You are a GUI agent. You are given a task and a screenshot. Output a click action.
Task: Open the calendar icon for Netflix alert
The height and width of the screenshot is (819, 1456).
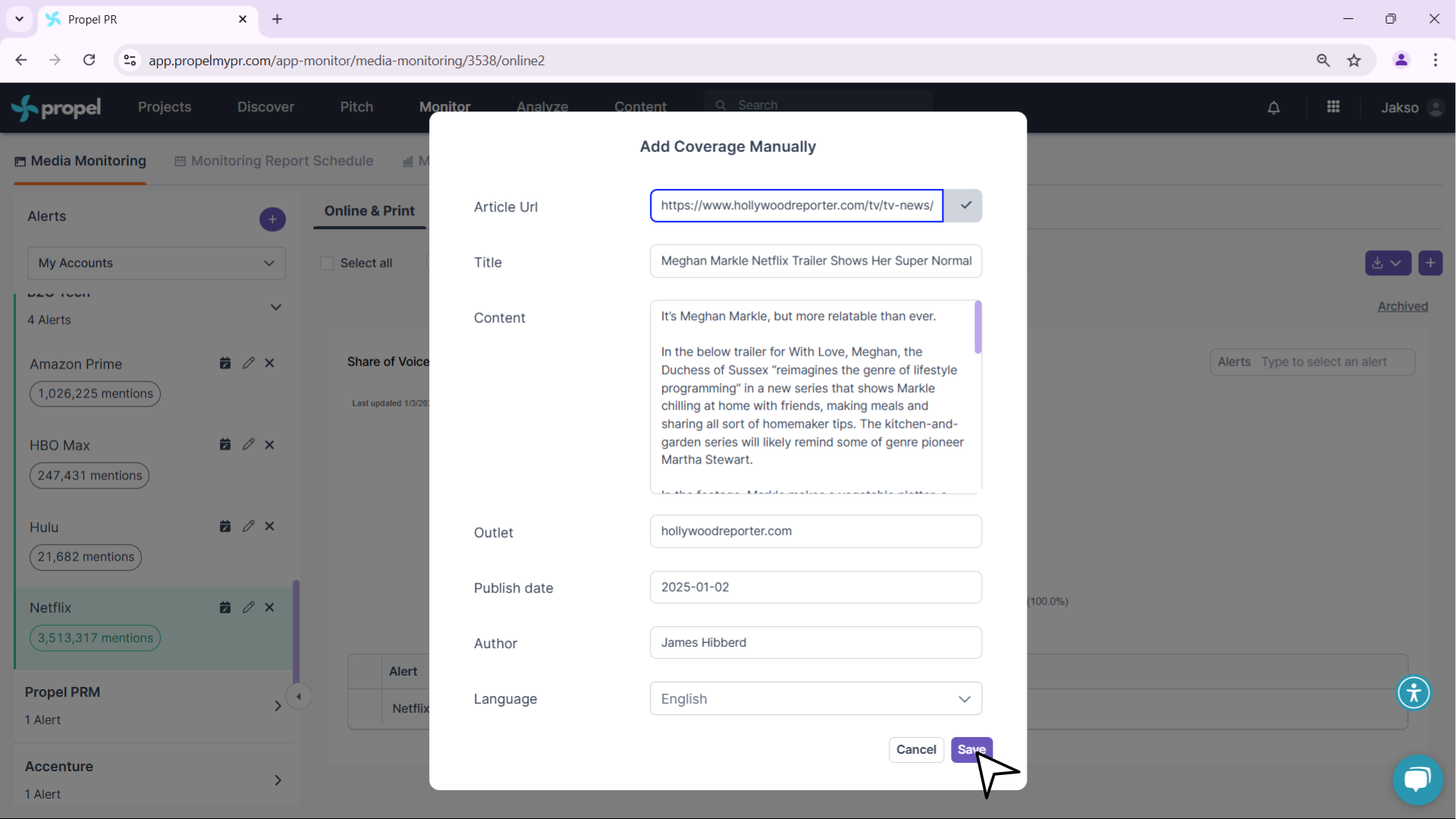[225, 607]
